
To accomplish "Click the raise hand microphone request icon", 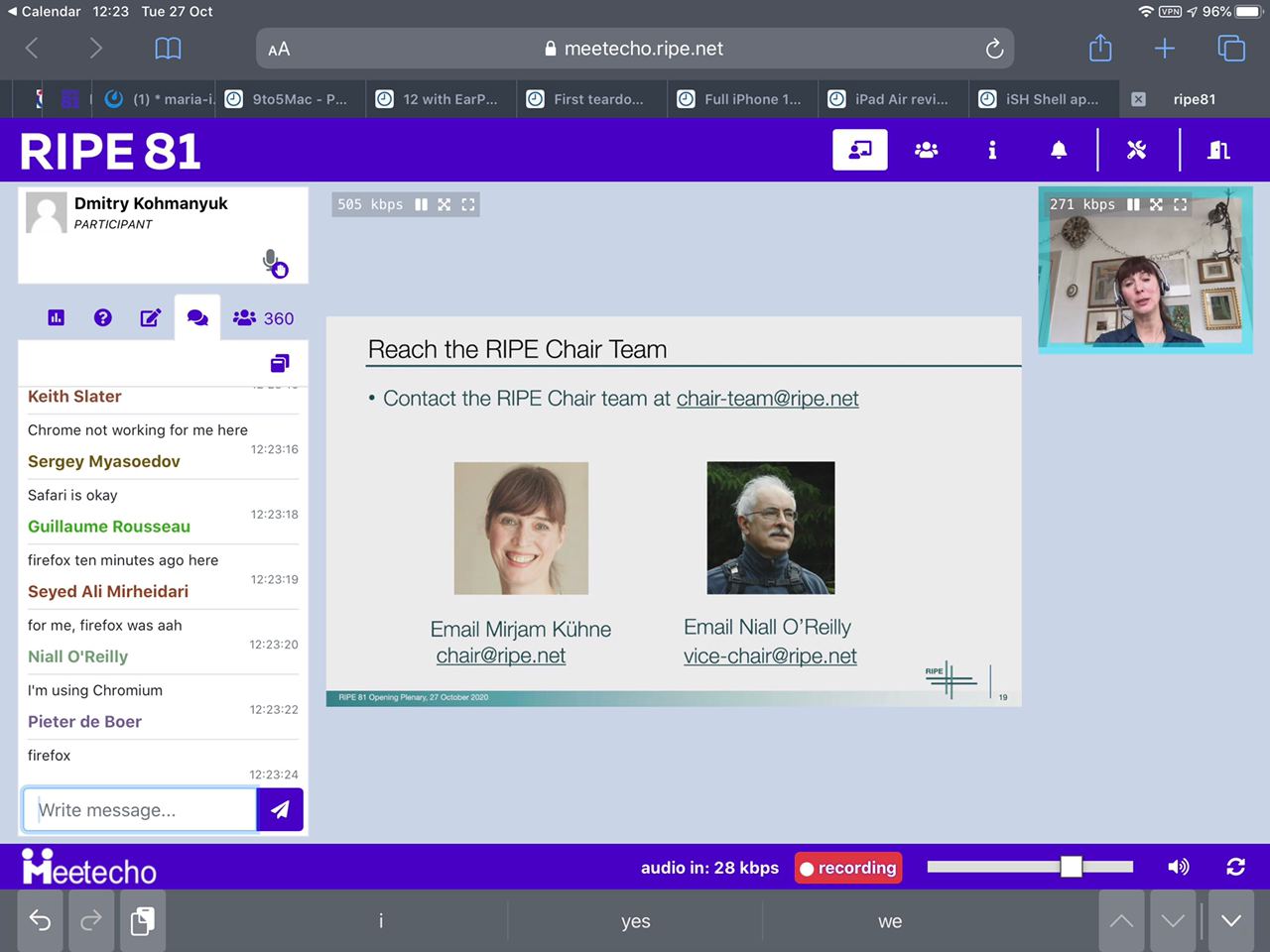I will [x=275, y=263].
